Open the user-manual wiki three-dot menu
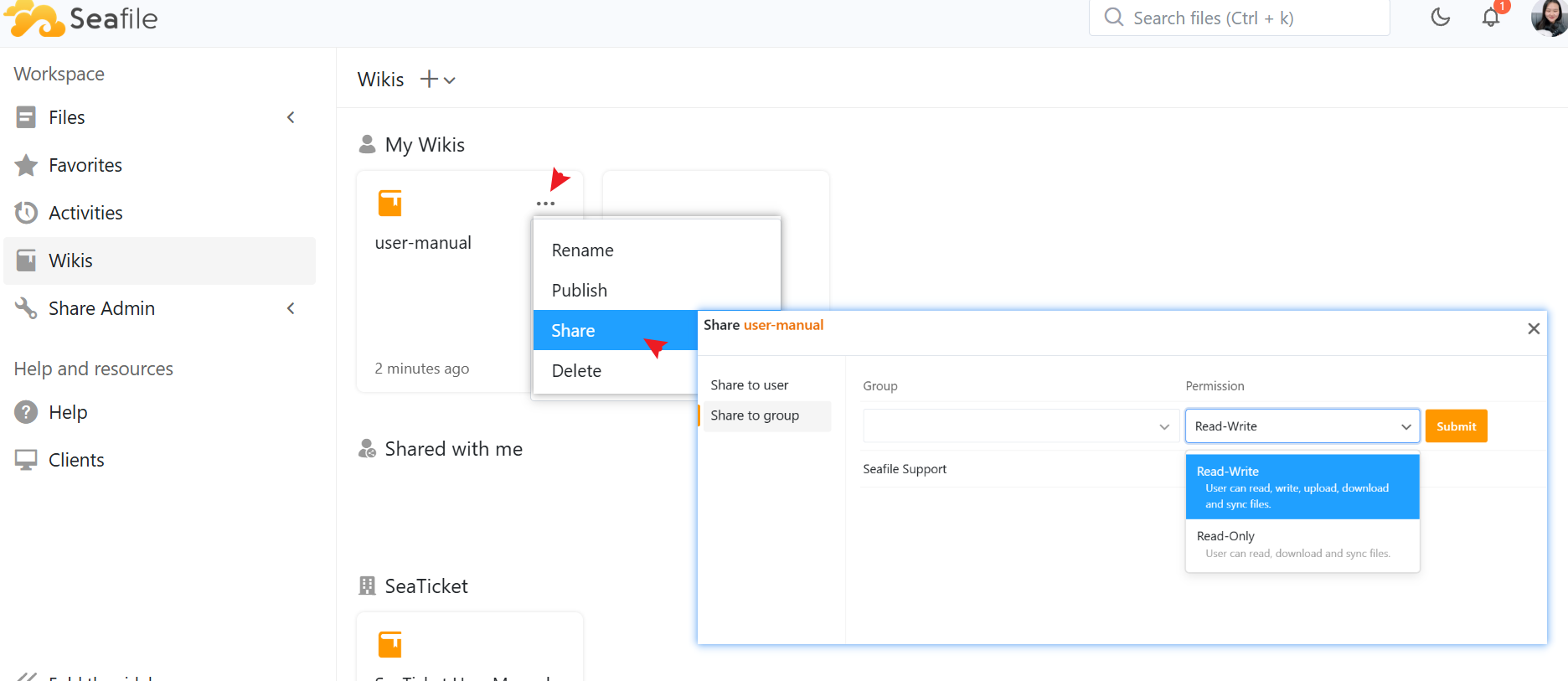 (545, 204)
